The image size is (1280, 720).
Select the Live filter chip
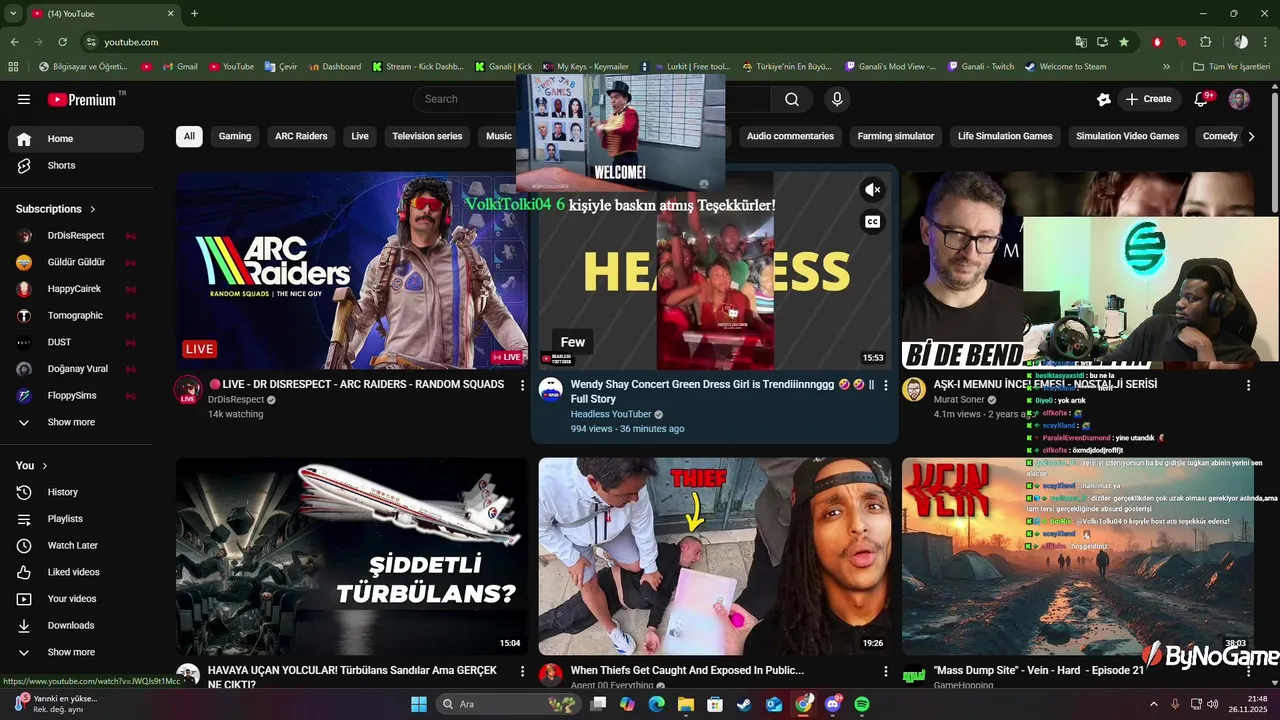360,136
